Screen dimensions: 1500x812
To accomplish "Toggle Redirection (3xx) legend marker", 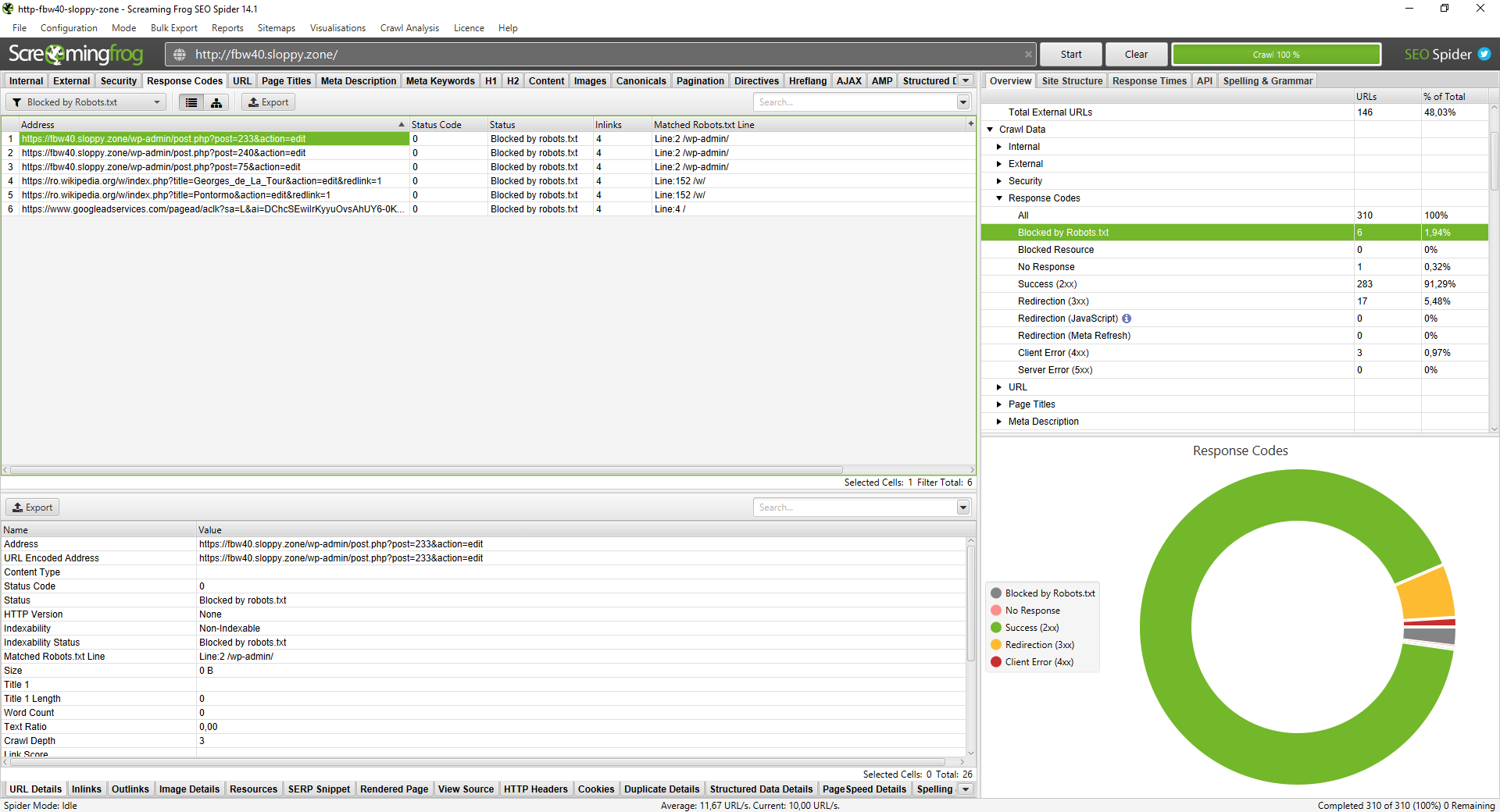I will [996, 645].
